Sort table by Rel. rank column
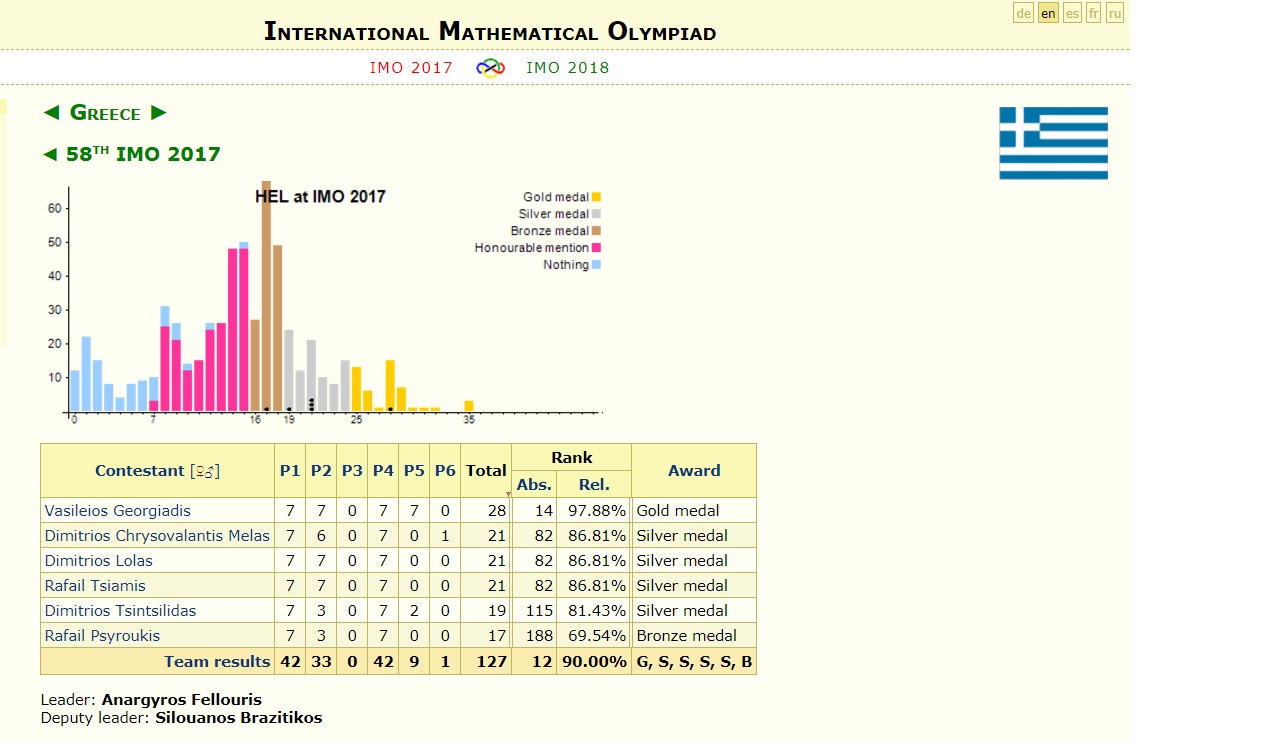This screenshot has height=741, width=1280. [594, 485]
